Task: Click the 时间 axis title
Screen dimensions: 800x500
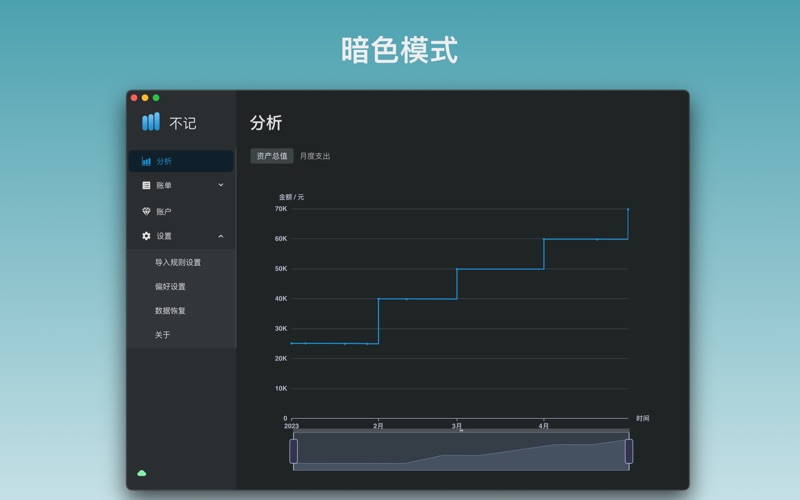Action: 643,418
